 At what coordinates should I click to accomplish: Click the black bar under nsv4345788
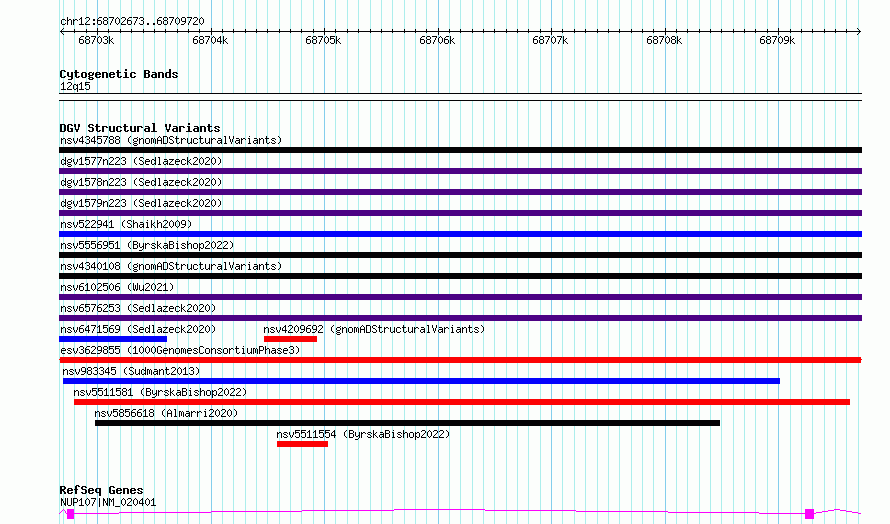460,150
